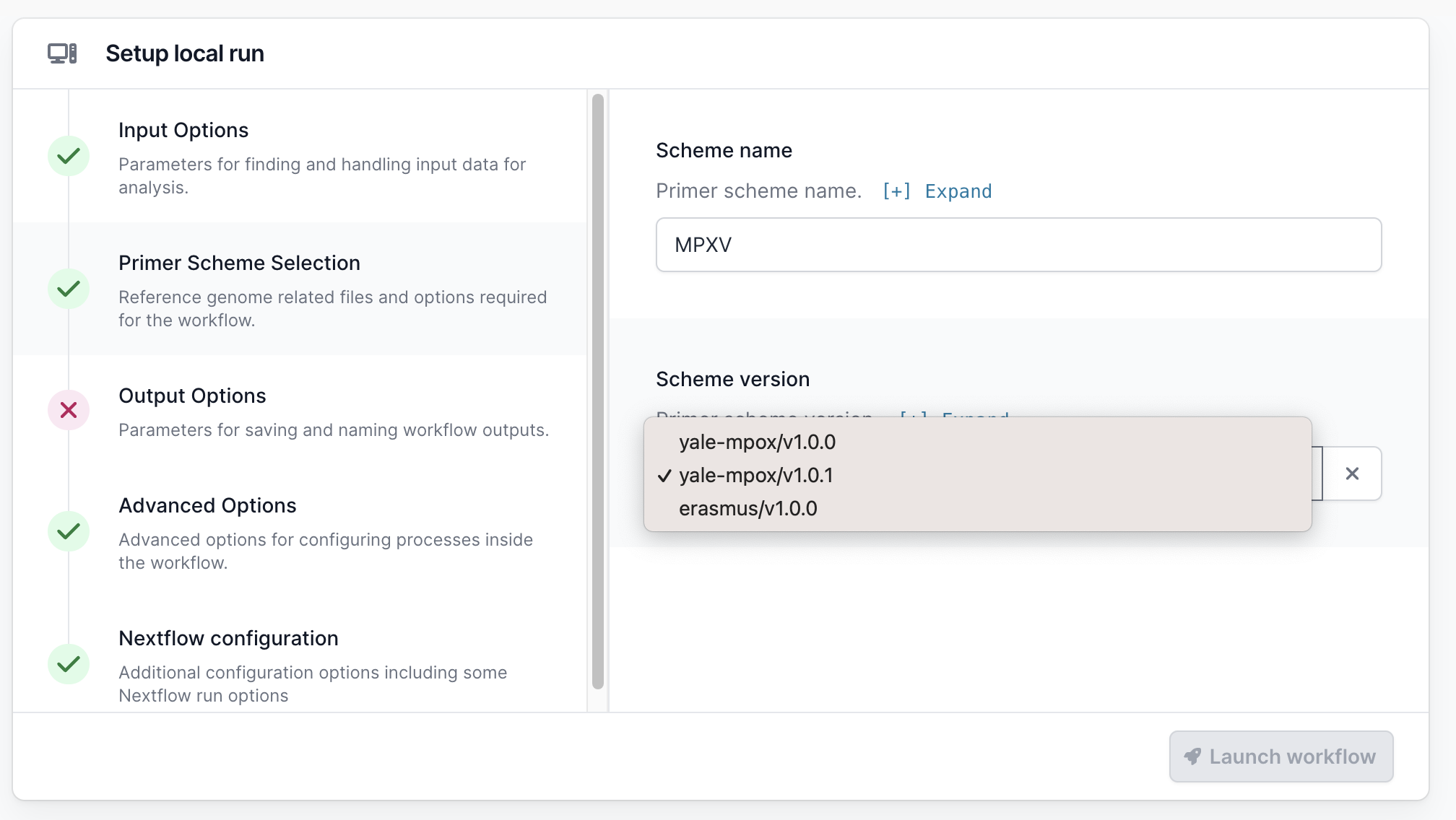
Task: Pick erasmus/v1.0.0 scheme version
Action: coord(747,508)
